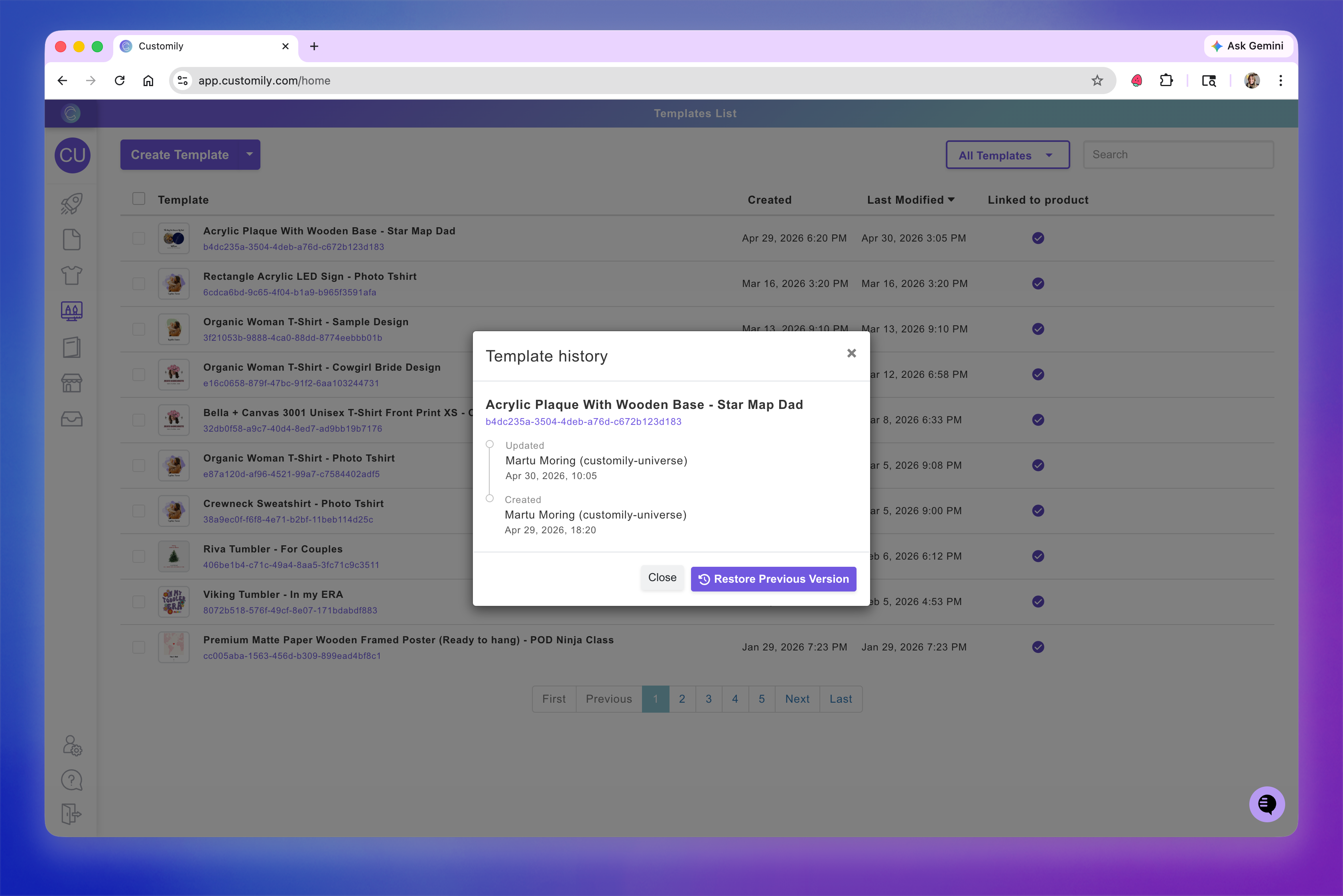Click the Created column header
Image resolution: width=1343 pixels, height=896 pixels.
pos(770,200)
